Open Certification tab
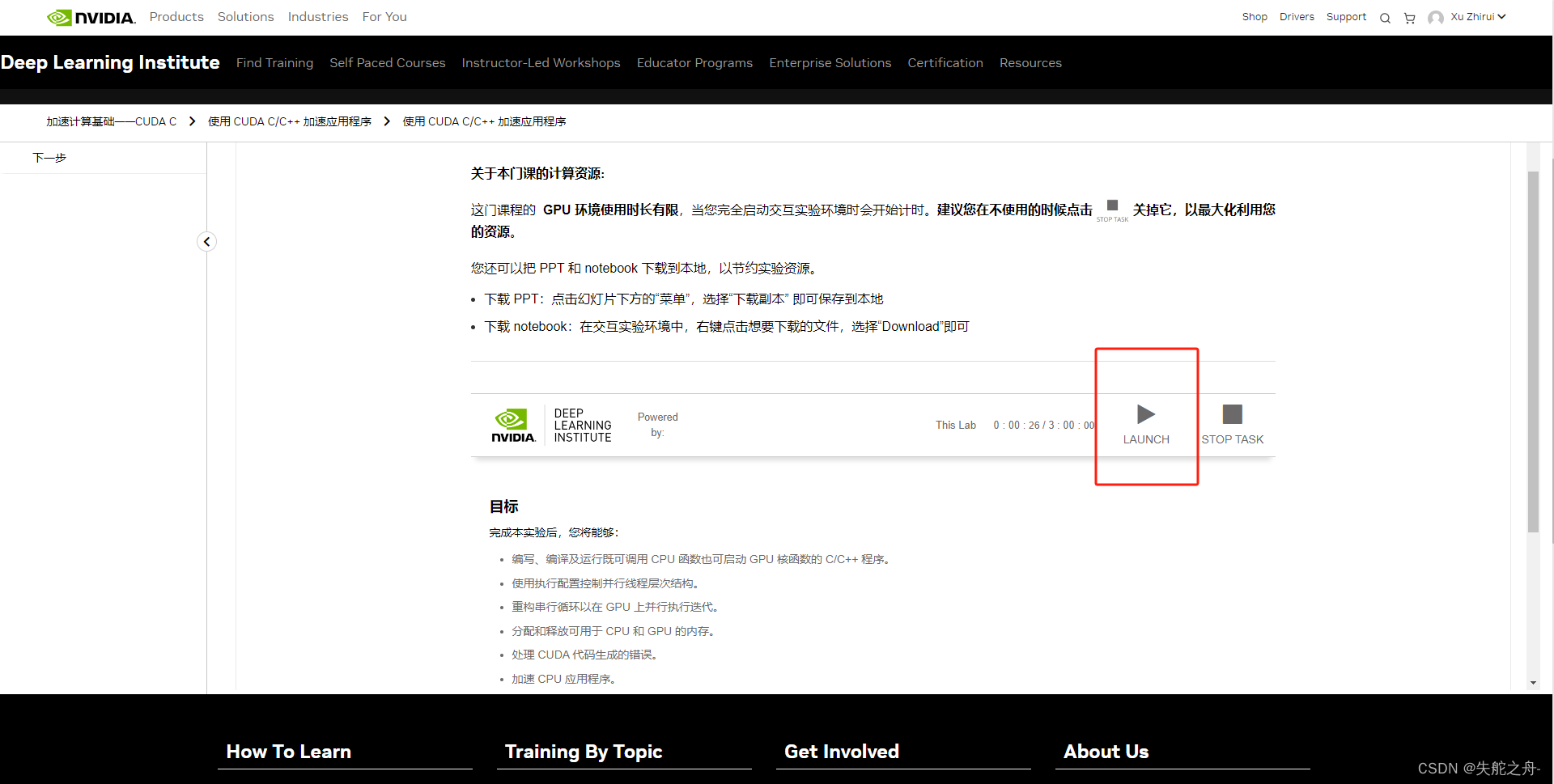Image resolution: width=1554 pixels, height=784 pixels. [945, 63]
